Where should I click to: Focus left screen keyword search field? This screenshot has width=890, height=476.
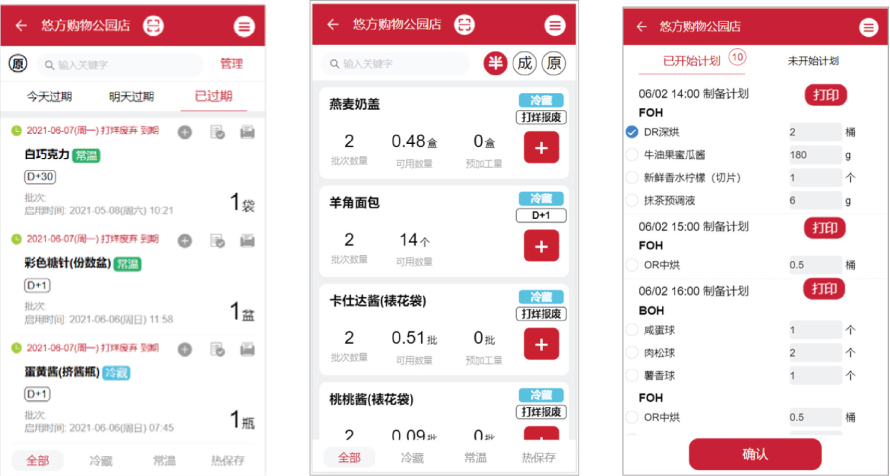120,65
